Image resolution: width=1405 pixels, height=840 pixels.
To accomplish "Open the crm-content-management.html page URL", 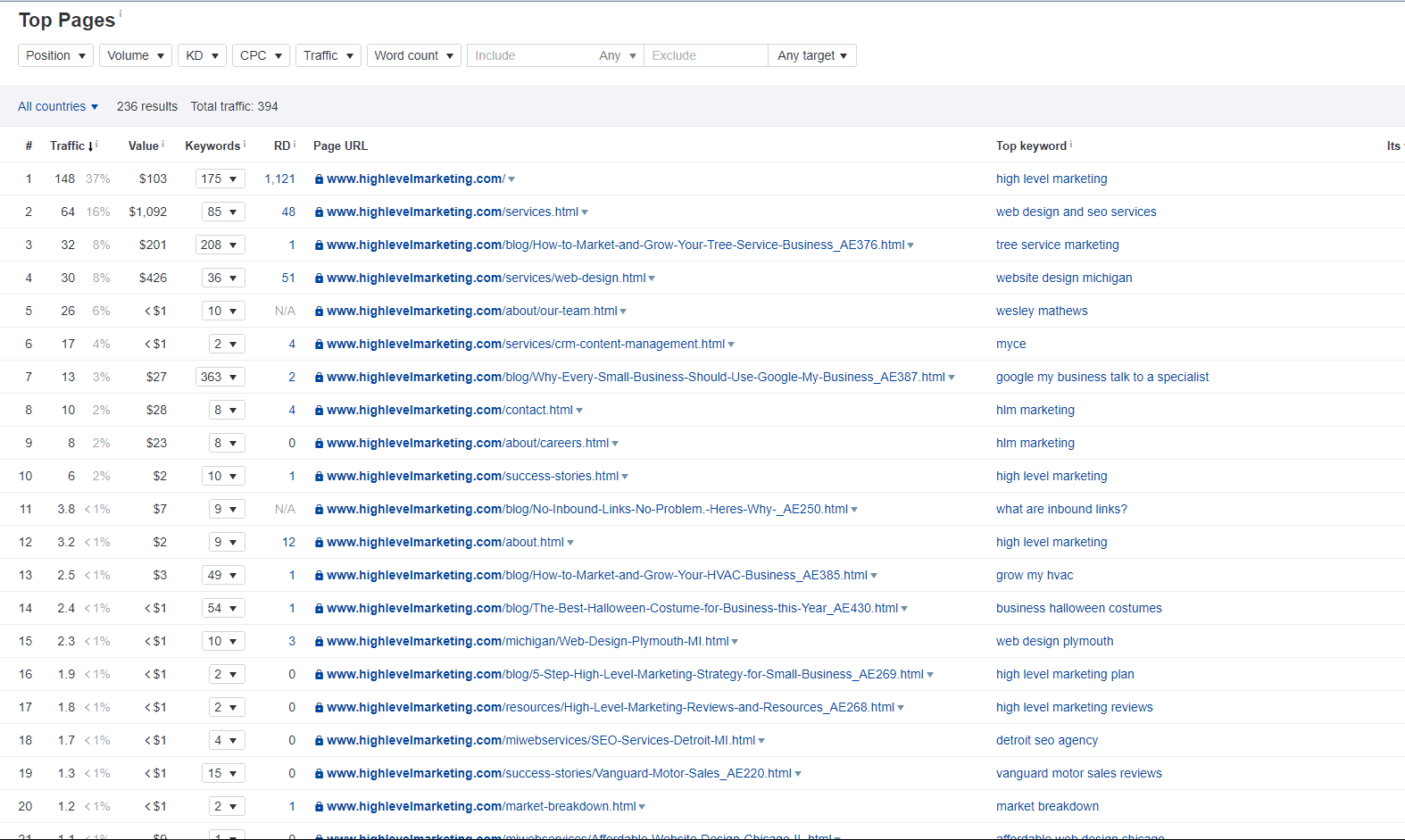I will click(x=526, y=344).
